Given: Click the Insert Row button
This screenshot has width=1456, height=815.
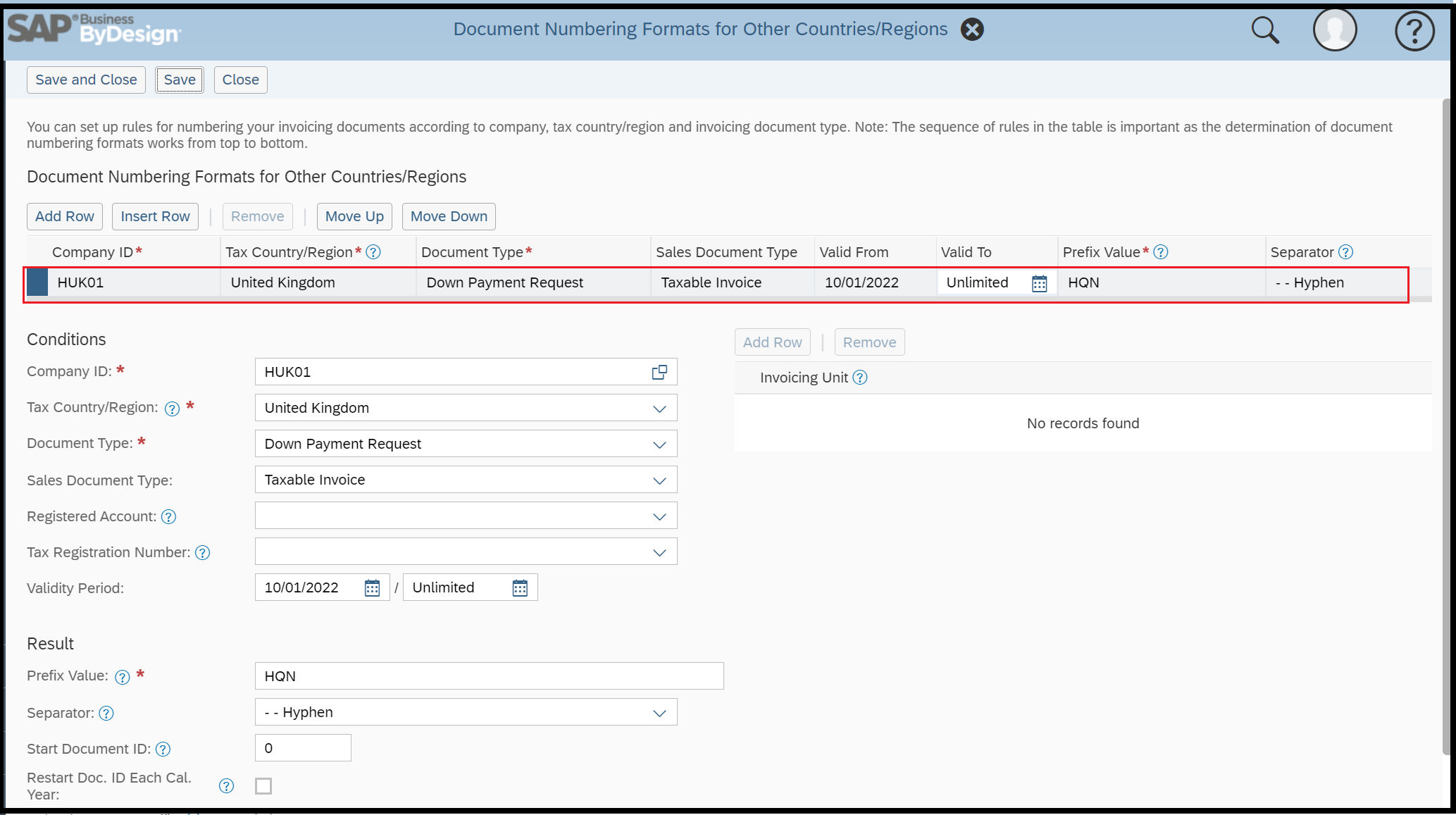Looking at the screenshot, I should 155,216.
